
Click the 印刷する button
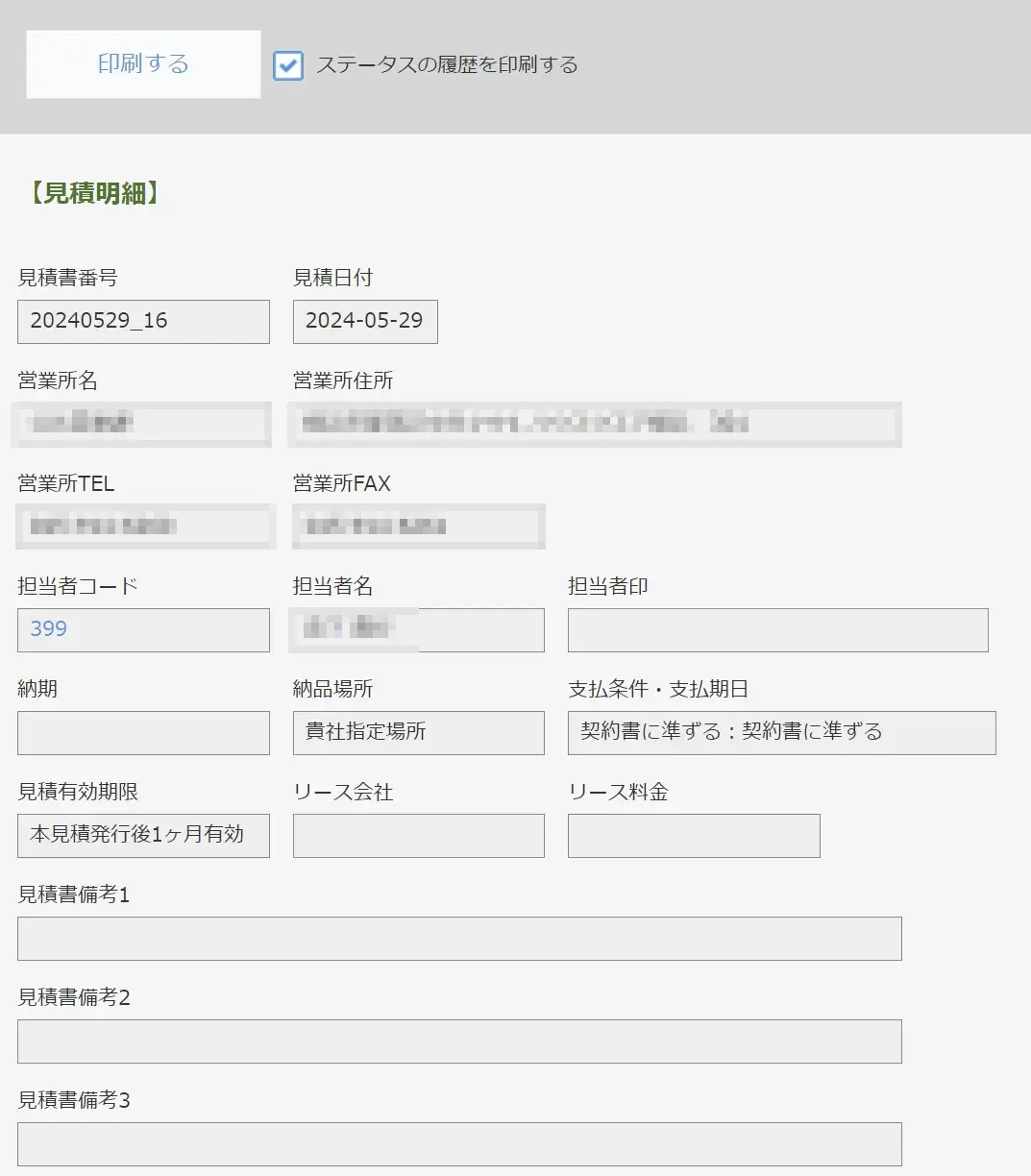(x=143, y=64)
